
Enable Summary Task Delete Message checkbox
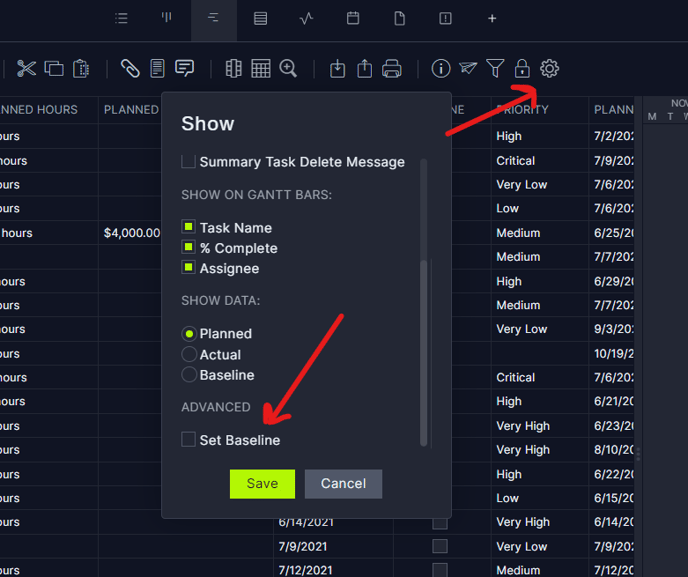click(x=188, y=161)
